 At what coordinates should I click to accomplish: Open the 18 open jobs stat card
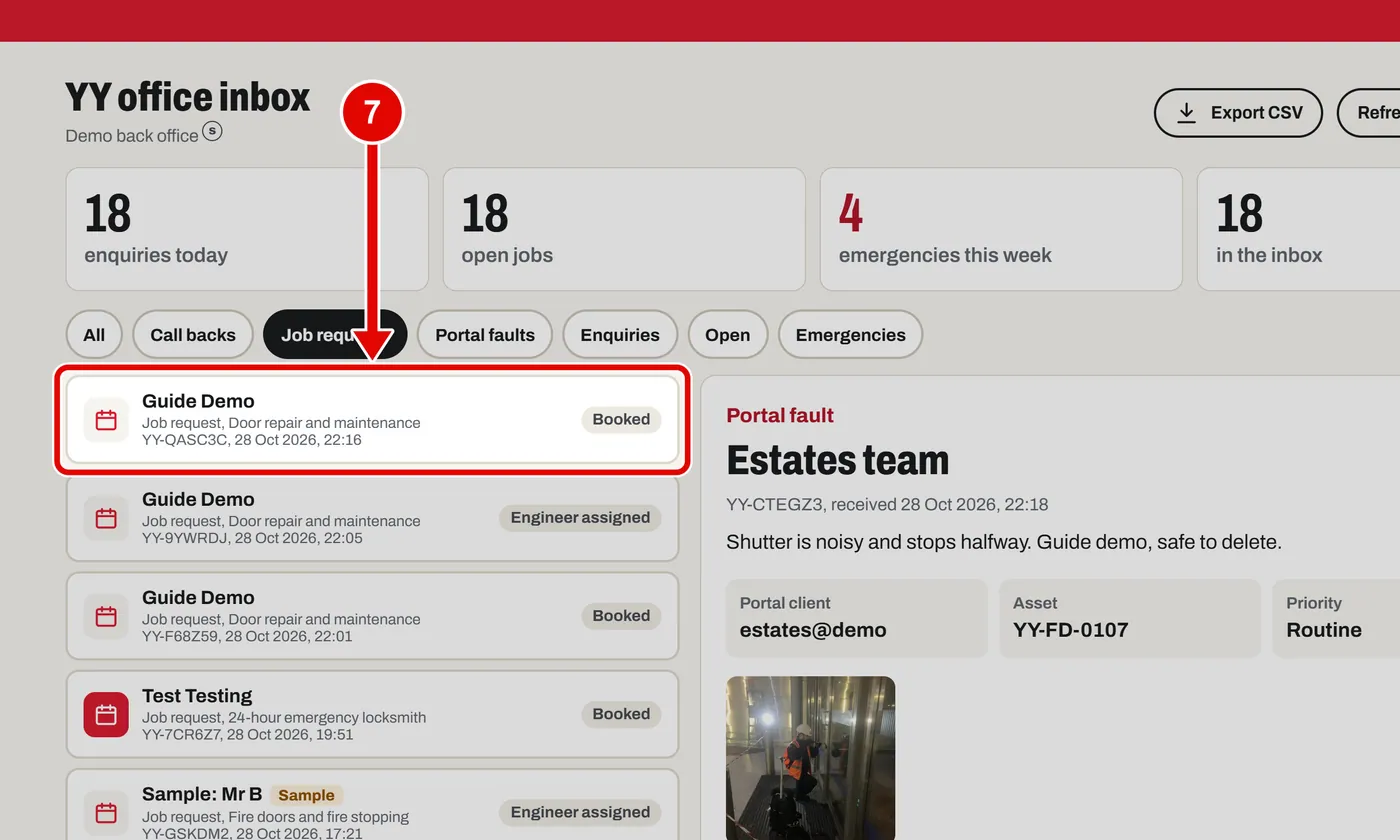(x=624, y=229)
